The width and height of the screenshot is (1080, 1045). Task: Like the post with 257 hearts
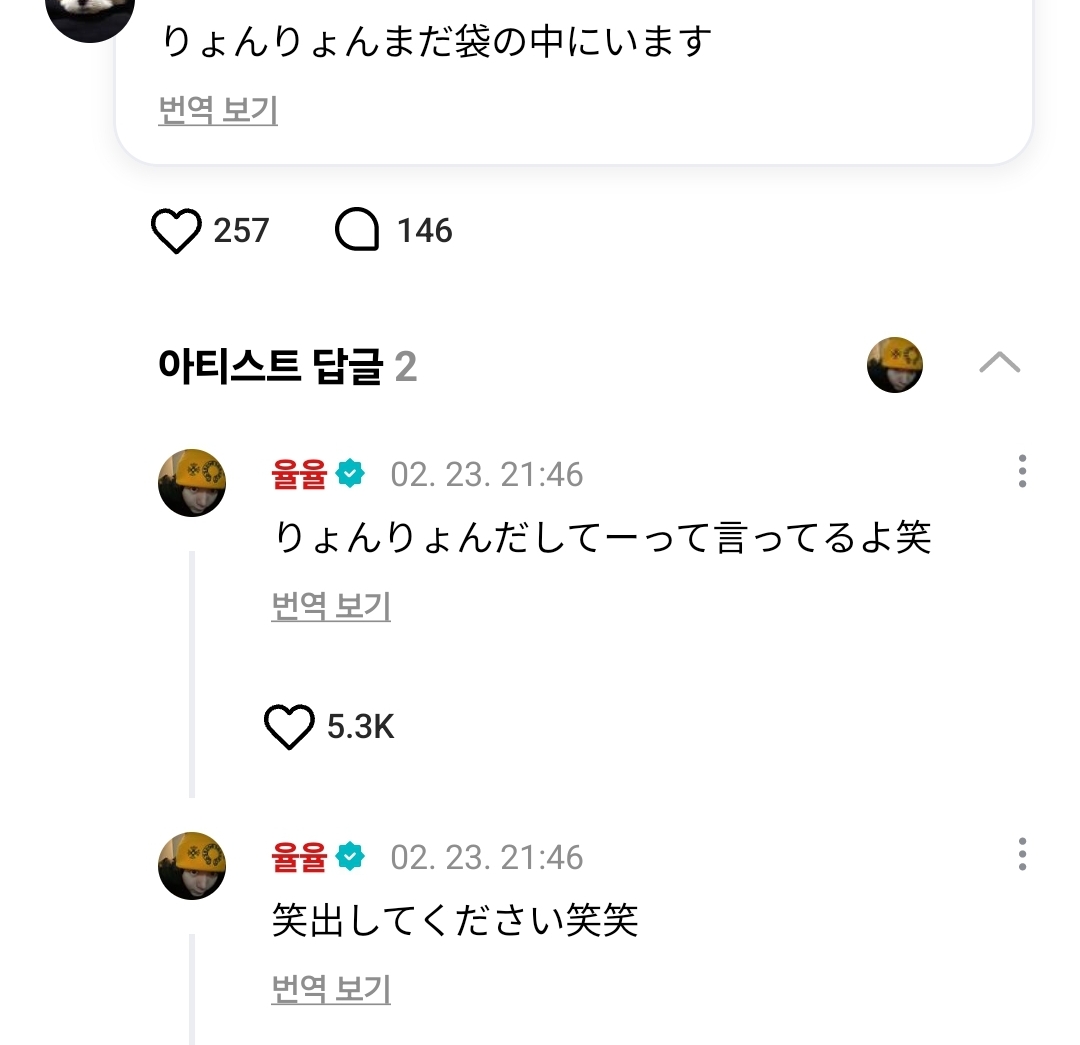tap(176, 231)
